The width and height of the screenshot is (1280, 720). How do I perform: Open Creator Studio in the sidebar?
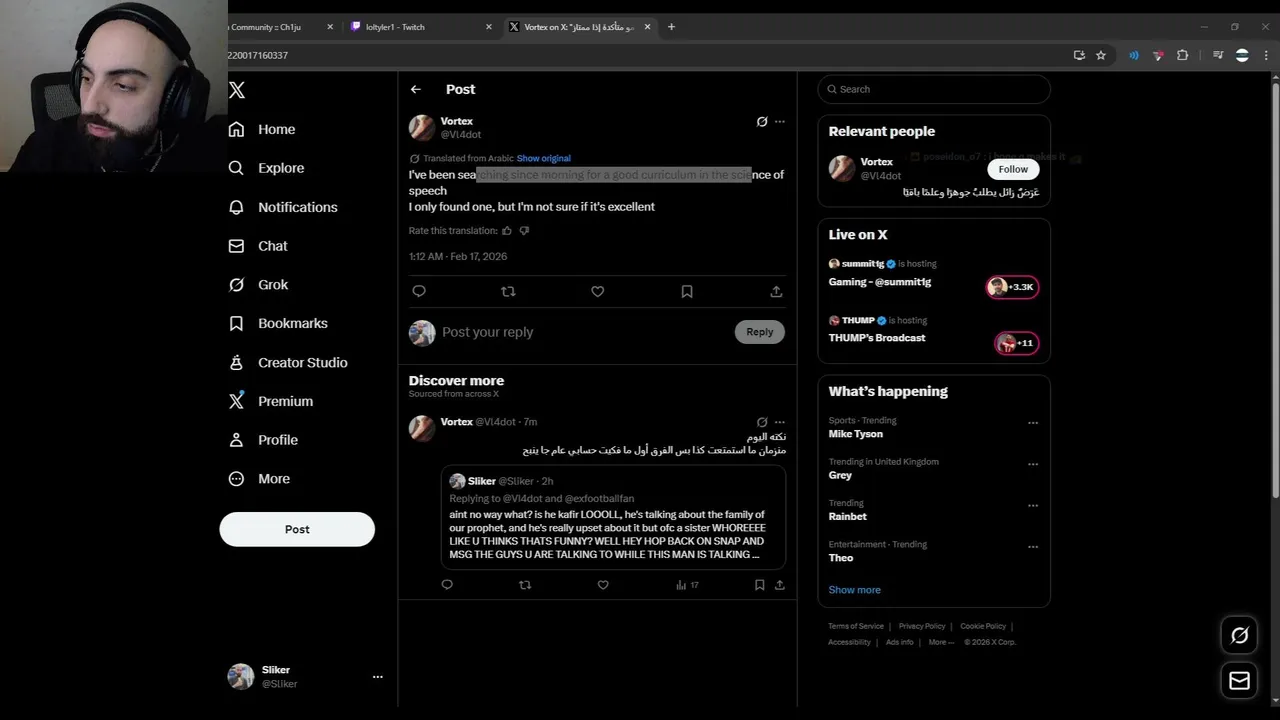[288, 362]
